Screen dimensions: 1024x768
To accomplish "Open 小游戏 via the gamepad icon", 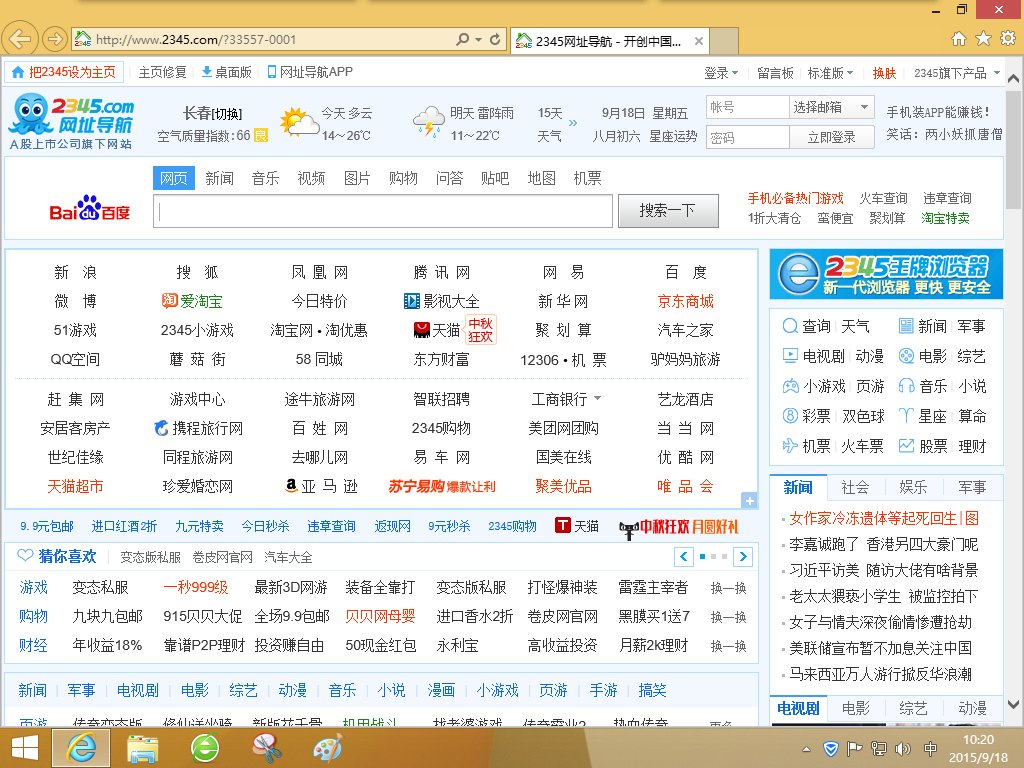I will [x=790, y=385].
